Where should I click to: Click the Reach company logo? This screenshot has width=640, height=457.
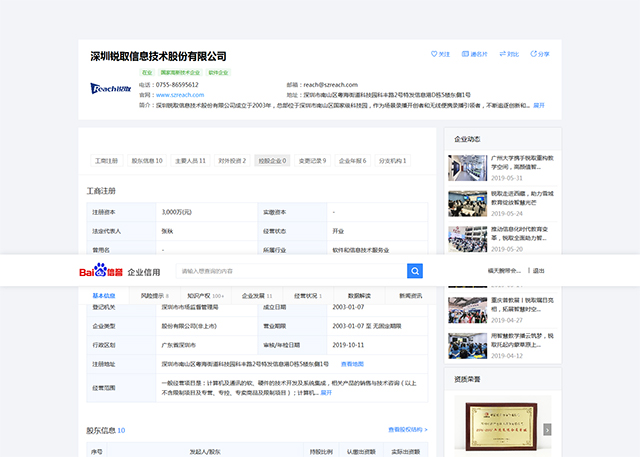pos(111,88)
